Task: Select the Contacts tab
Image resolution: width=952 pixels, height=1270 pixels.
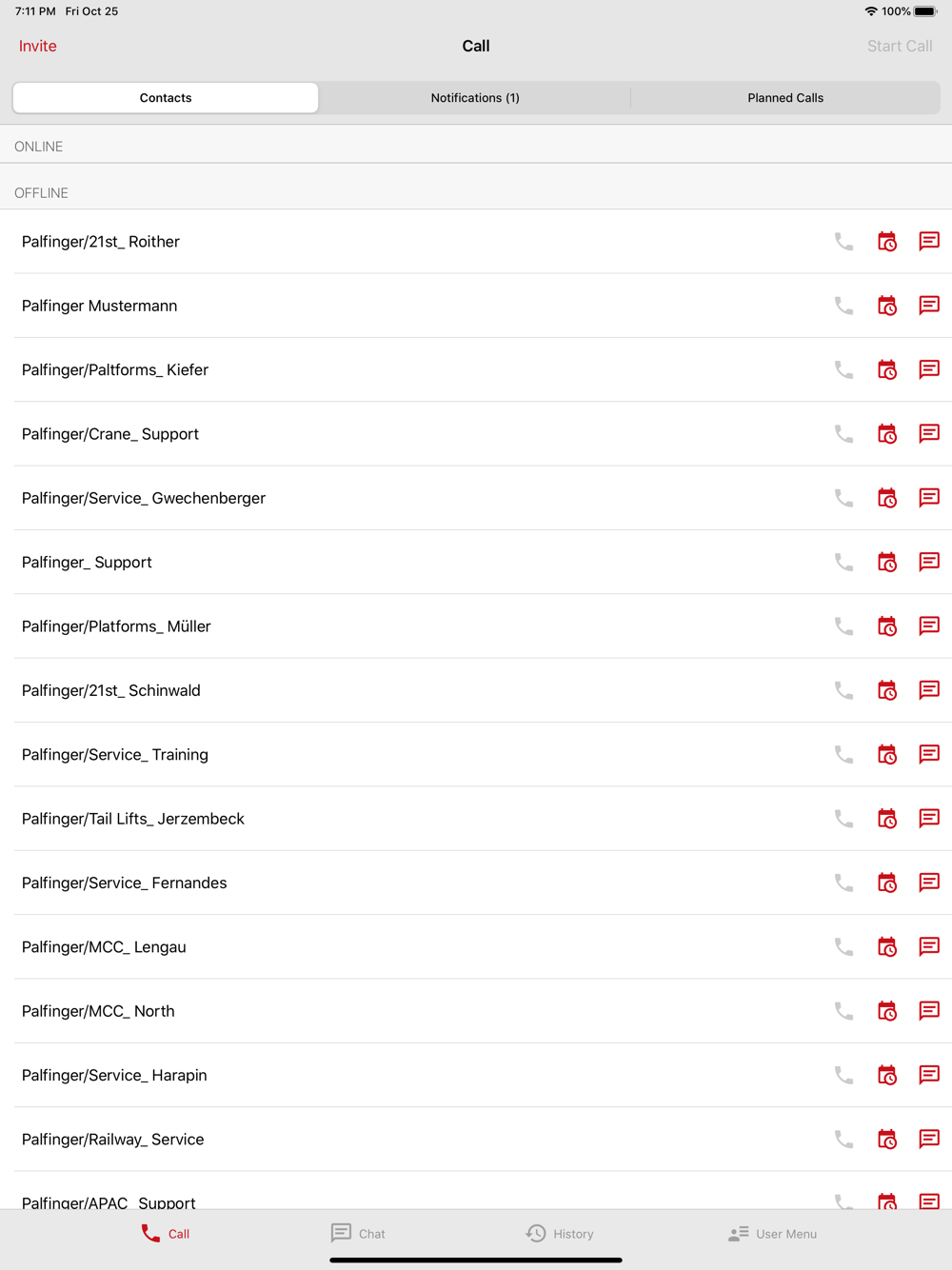Action: [166, 98]
